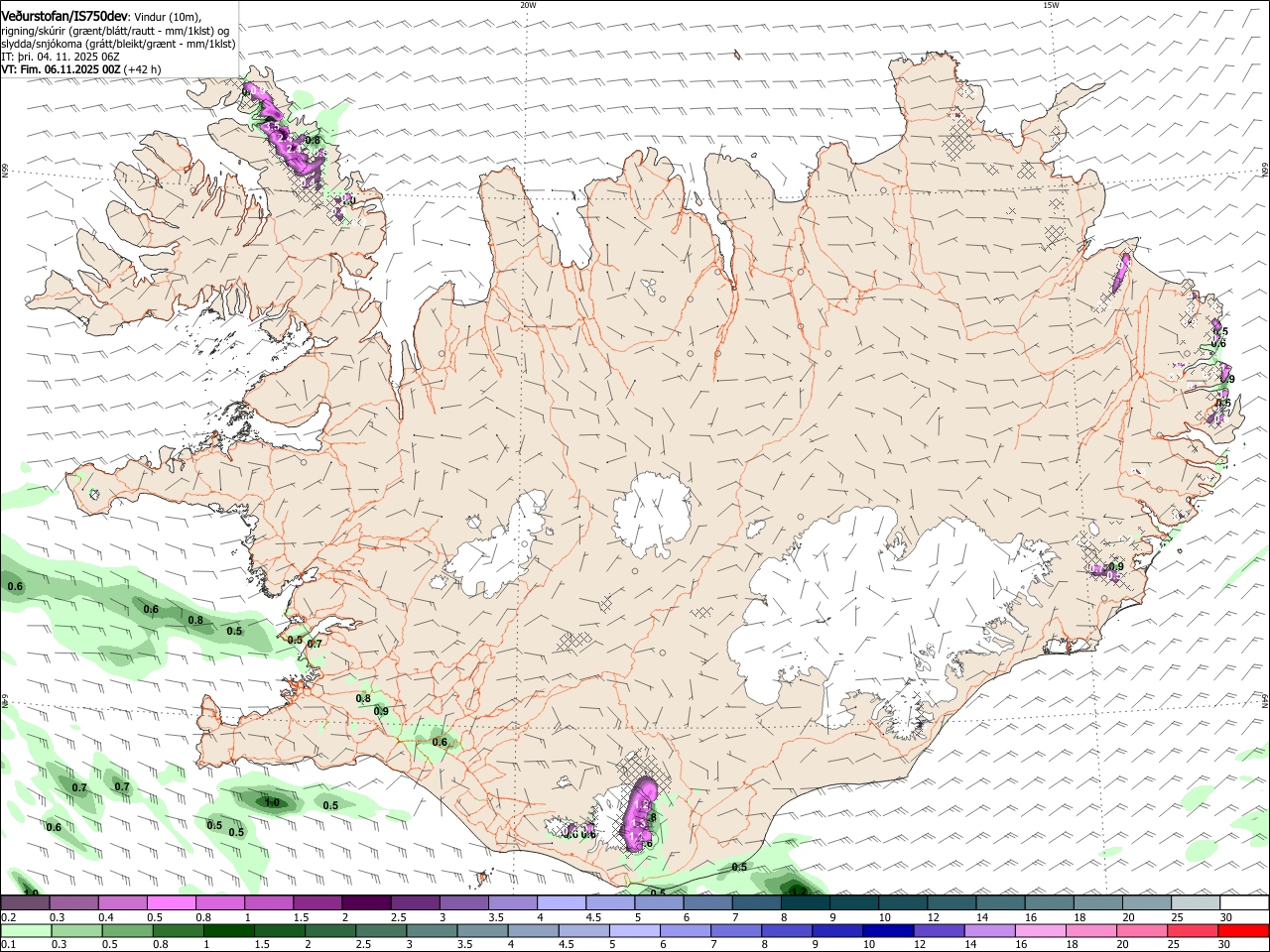Pick the bright pink snow swatch at 0.5
Screen dimensions: 1270x952
[171, 902]
